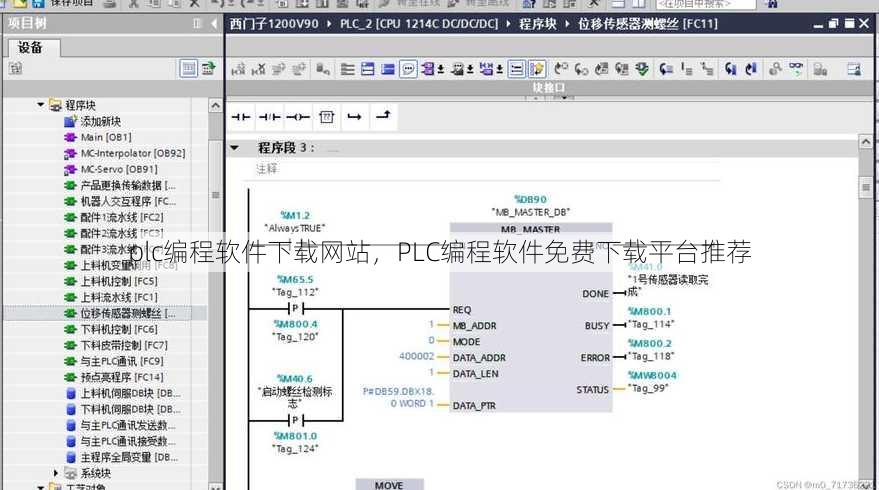Open 预点亮程序 [FC14] block
The width and height of the screenshot is (879, 490).
122,377
